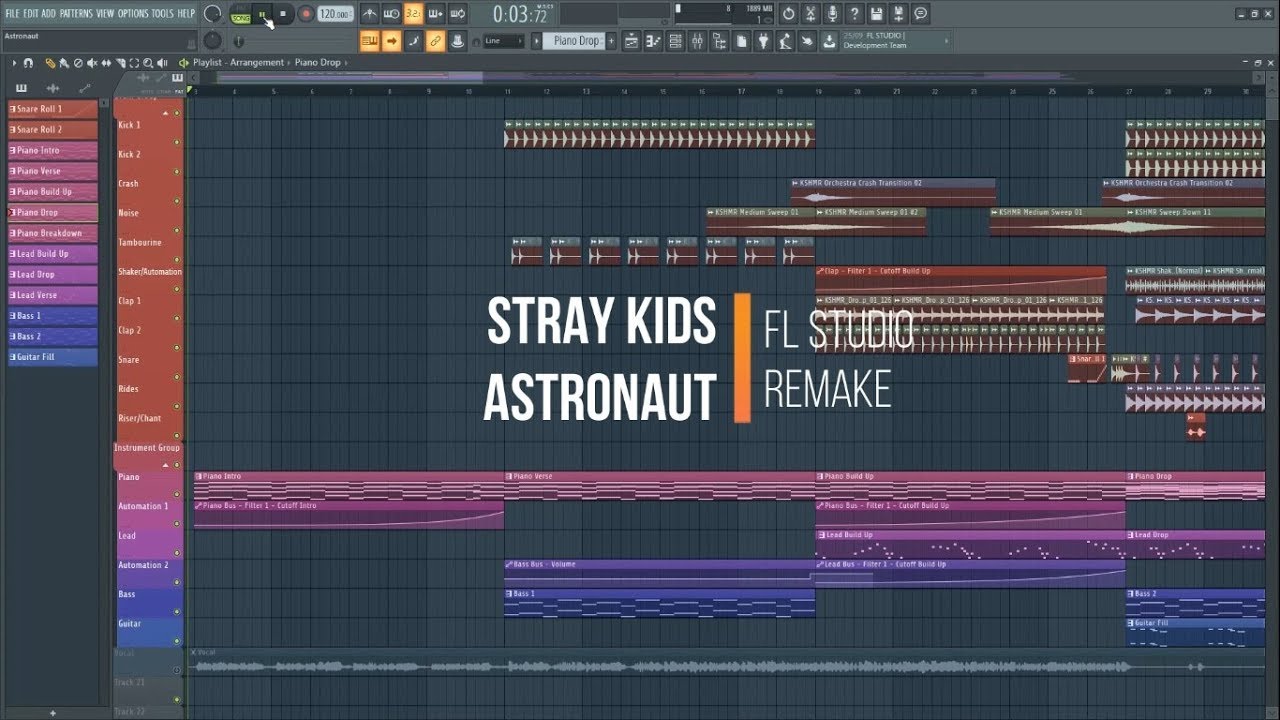
Task: Click the help question mark icon
Action: tap(854, 14)
